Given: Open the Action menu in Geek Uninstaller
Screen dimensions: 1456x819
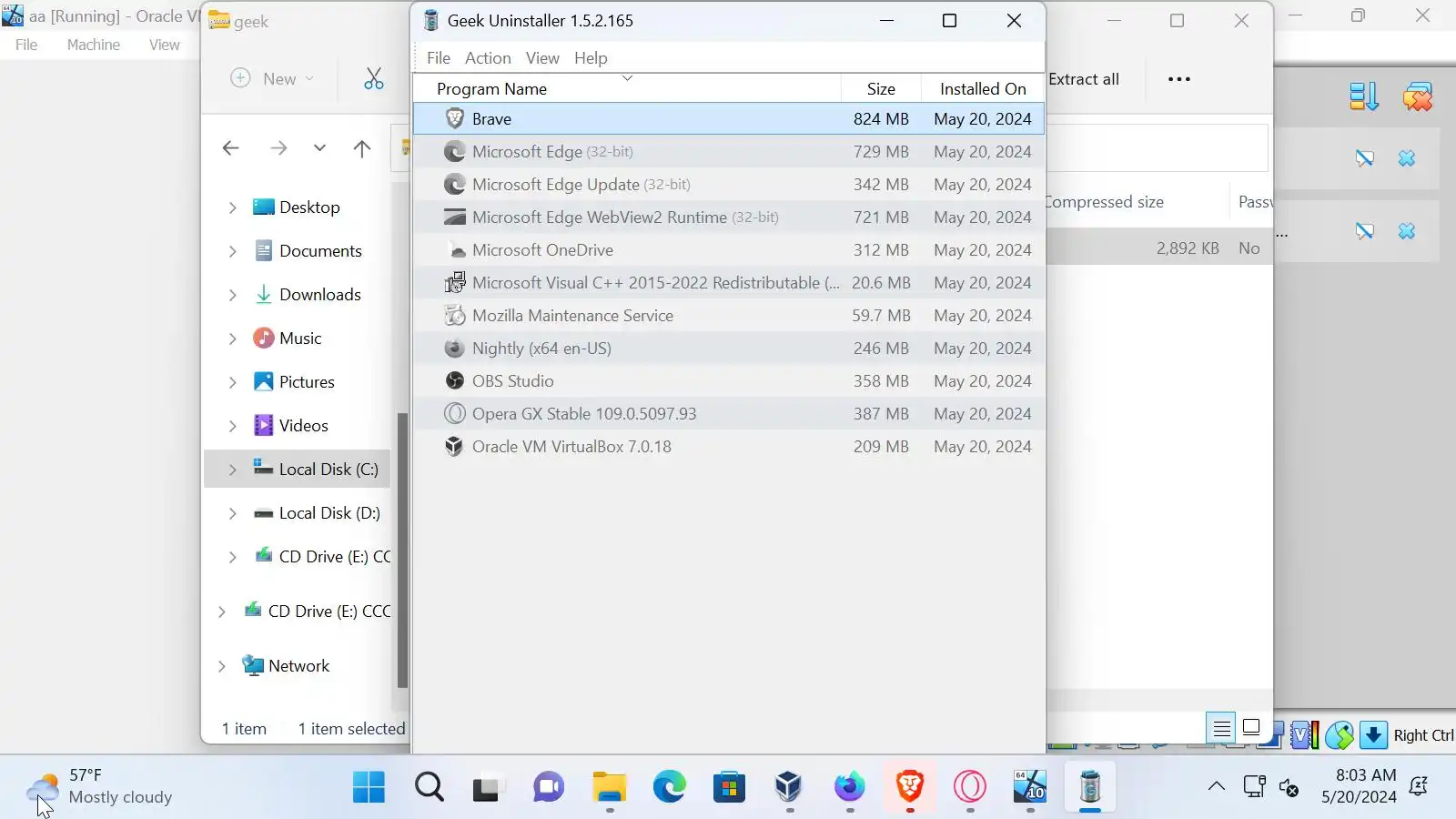Looking at the screenshot, I should pos(488,57).
